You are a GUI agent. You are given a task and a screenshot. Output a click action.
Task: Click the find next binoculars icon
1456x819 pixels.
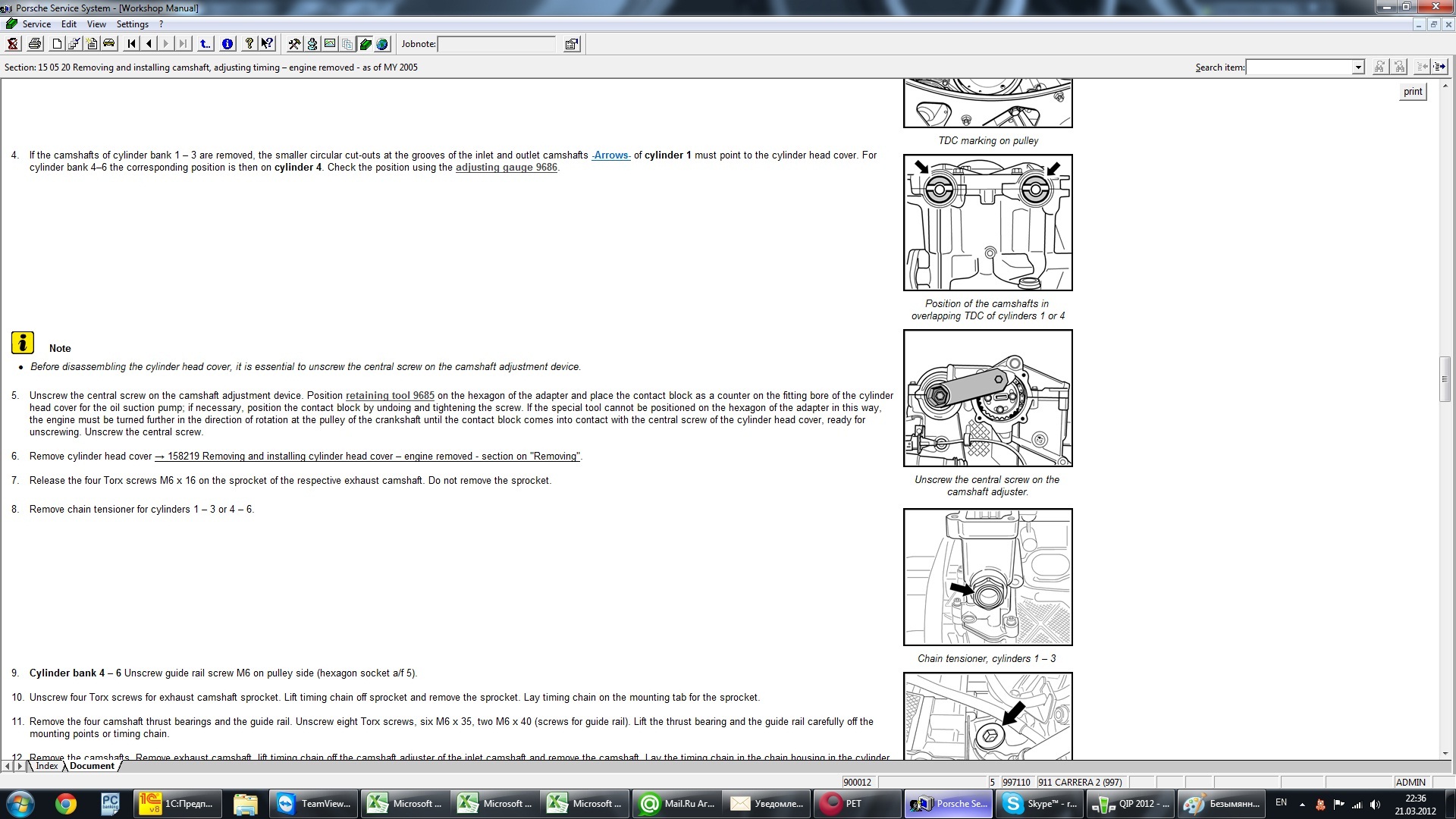[1380, 67]
